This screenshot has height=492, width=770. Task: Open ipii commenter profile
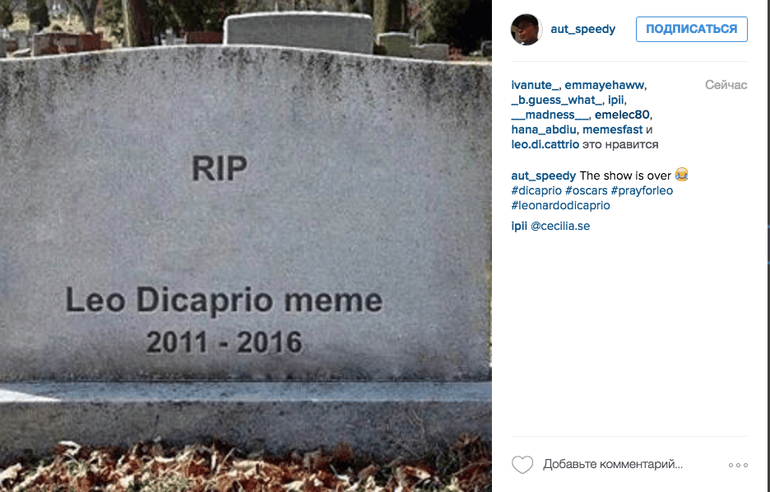tap(519, 226)
